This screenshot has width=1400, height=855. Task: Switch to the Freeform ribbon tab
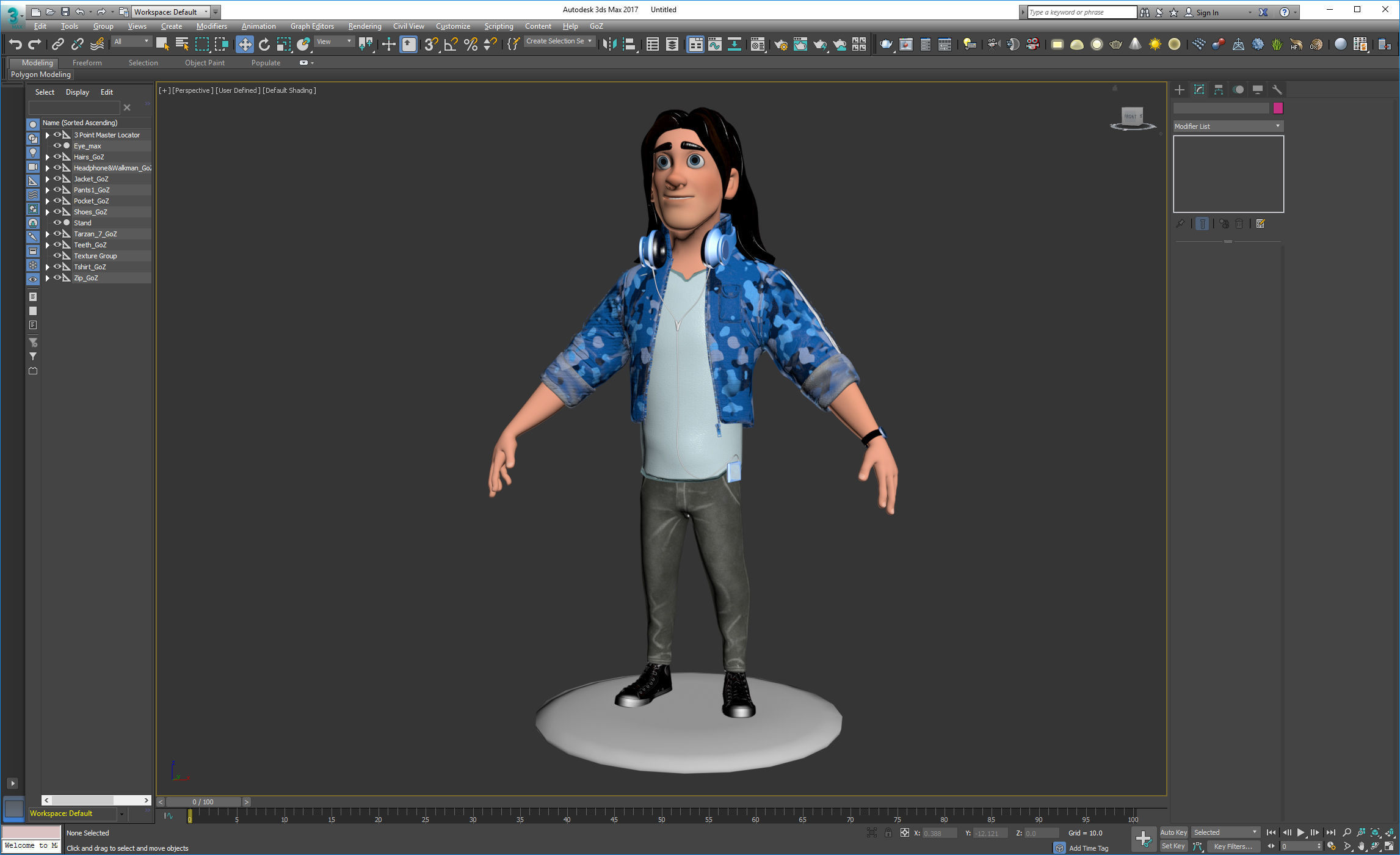[x=87, y=63]
